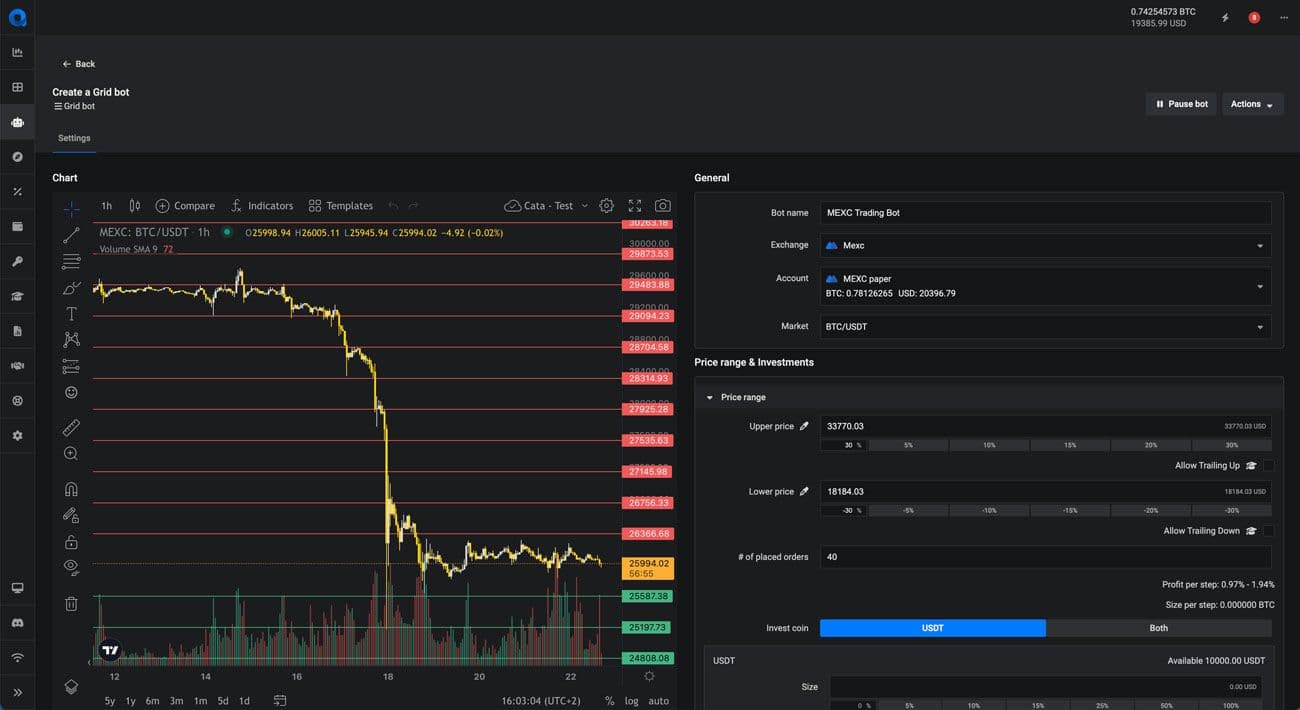The width and height of the screenshot is (1300, 710).
Task: Toggle the log scale on the chart
Action: coord(632,701)
